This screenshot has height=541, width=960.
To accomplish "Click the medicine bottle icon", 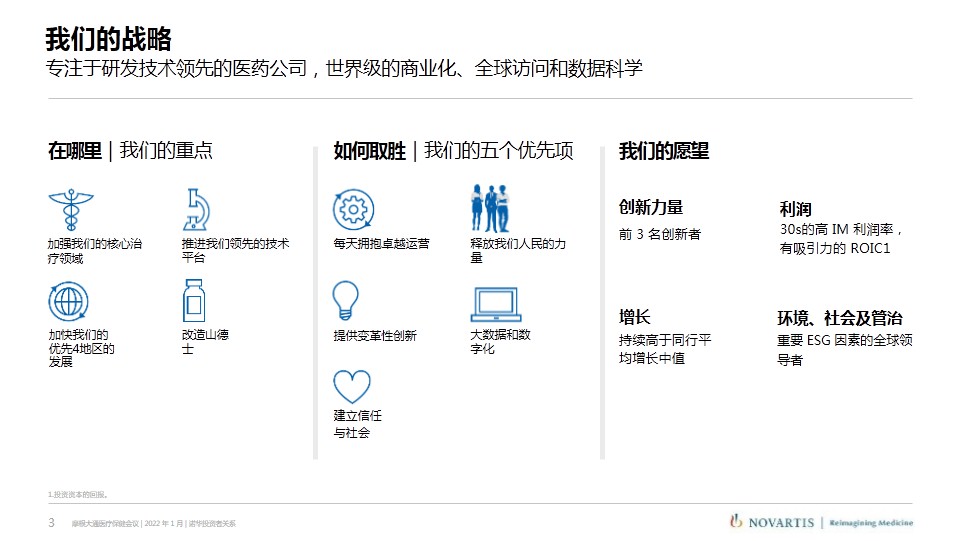I will click(194, 300).
